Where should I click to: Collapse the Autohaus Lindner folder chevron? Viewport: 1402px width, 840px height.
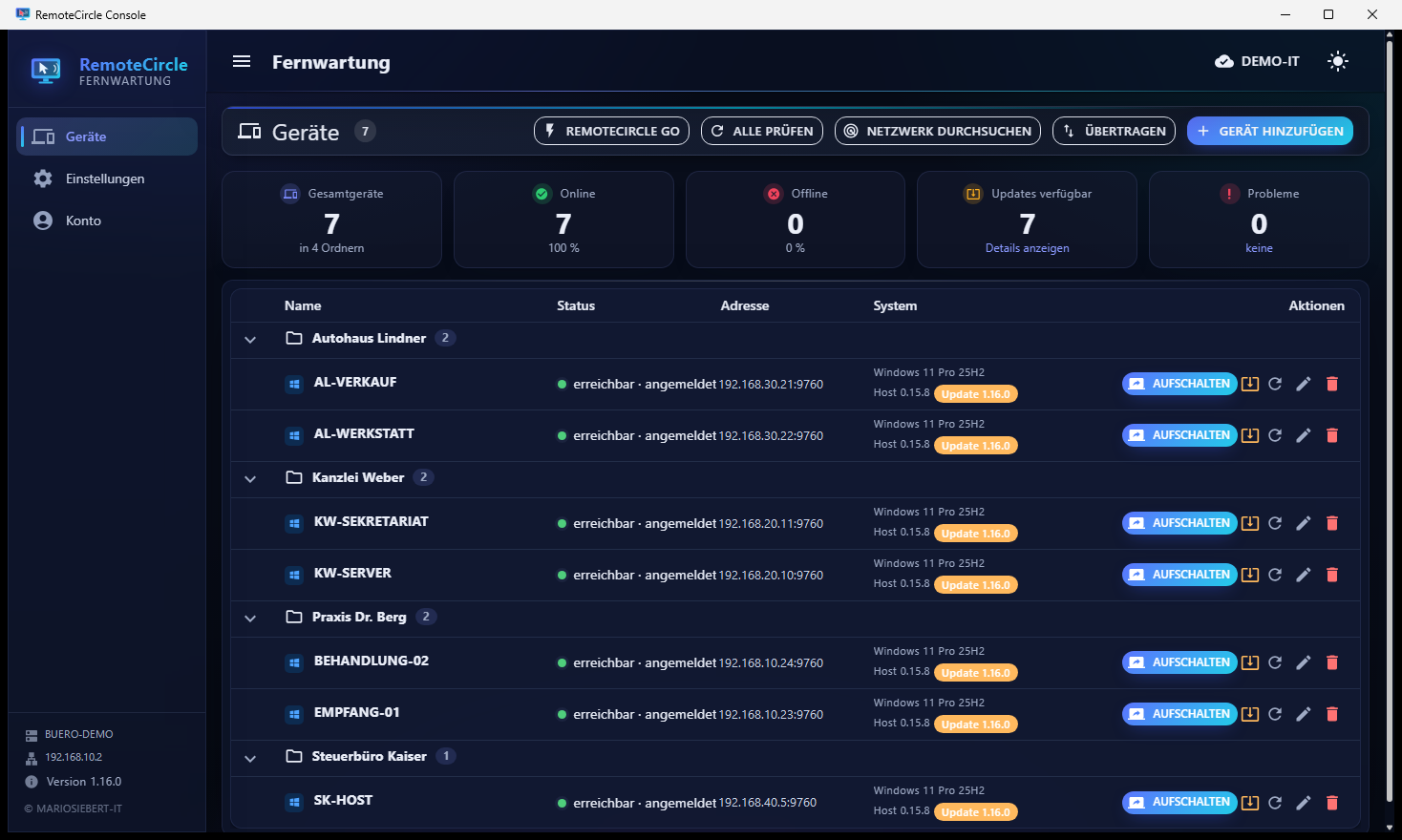[x=250, y=339]
